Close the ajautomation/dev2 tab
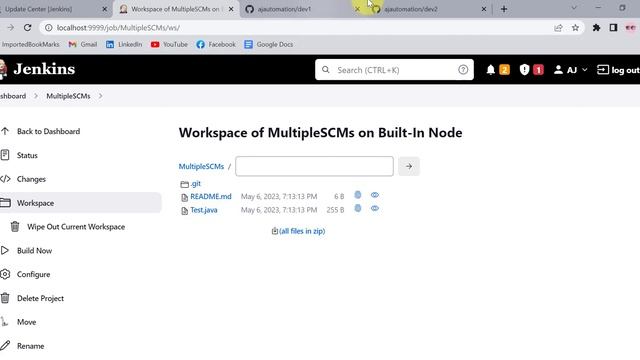This screenshot has height=360, width=640. click(x=484, y=9)
